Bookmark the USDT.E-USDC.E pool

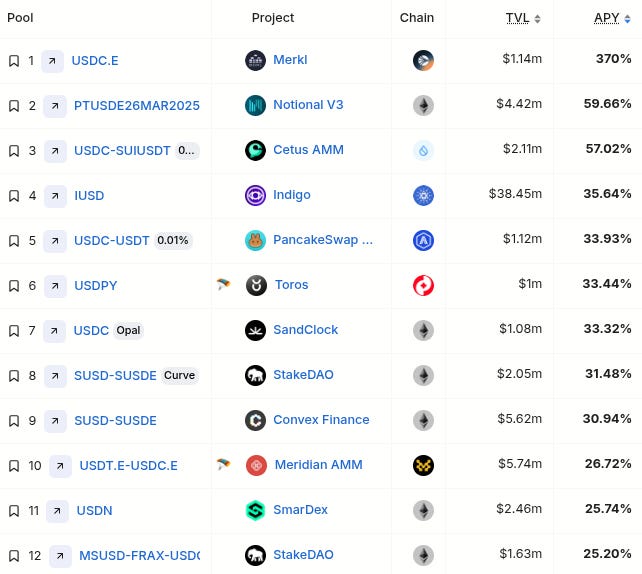[x=14, y=466]
